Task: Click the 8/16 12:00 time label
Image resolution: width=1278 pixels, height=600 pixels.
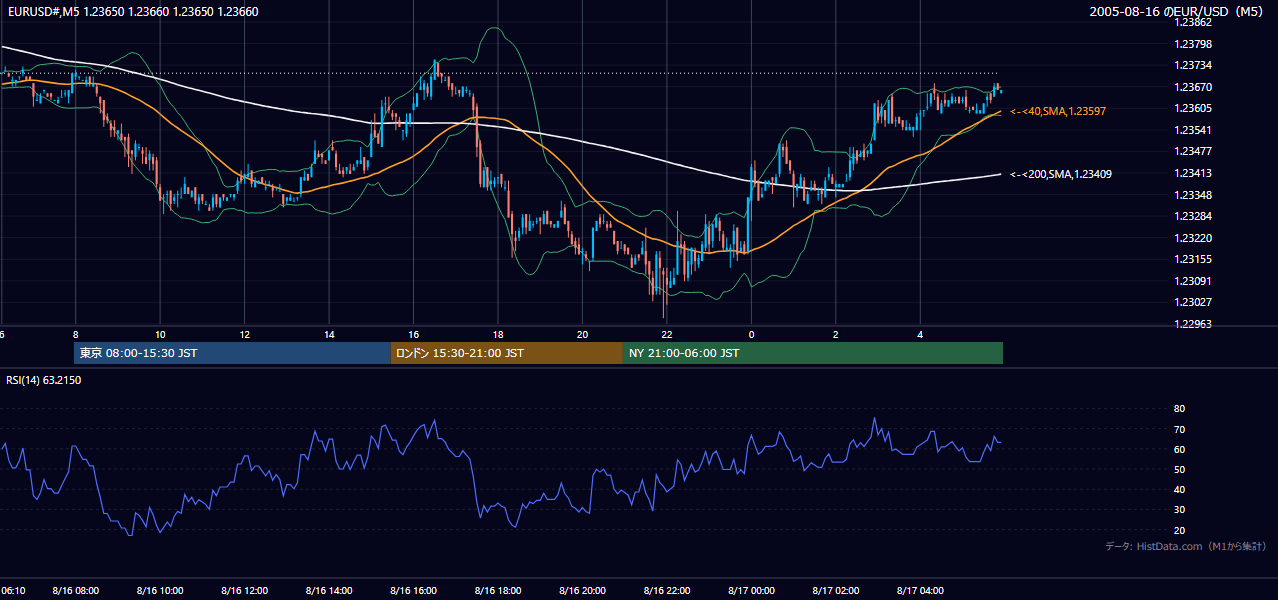Action: [245, 591]
